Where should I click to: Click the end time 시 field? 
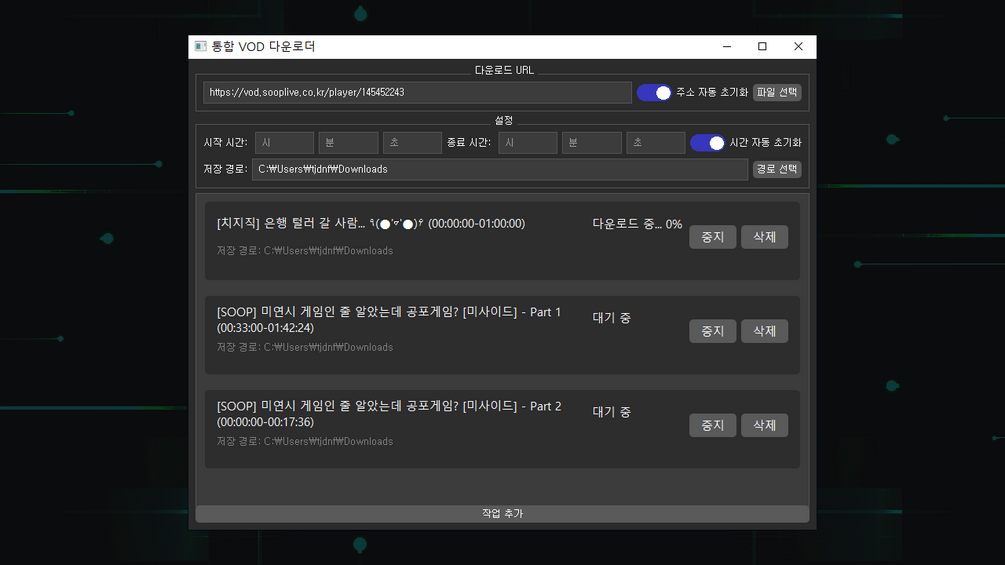click(x=527, y=142)
